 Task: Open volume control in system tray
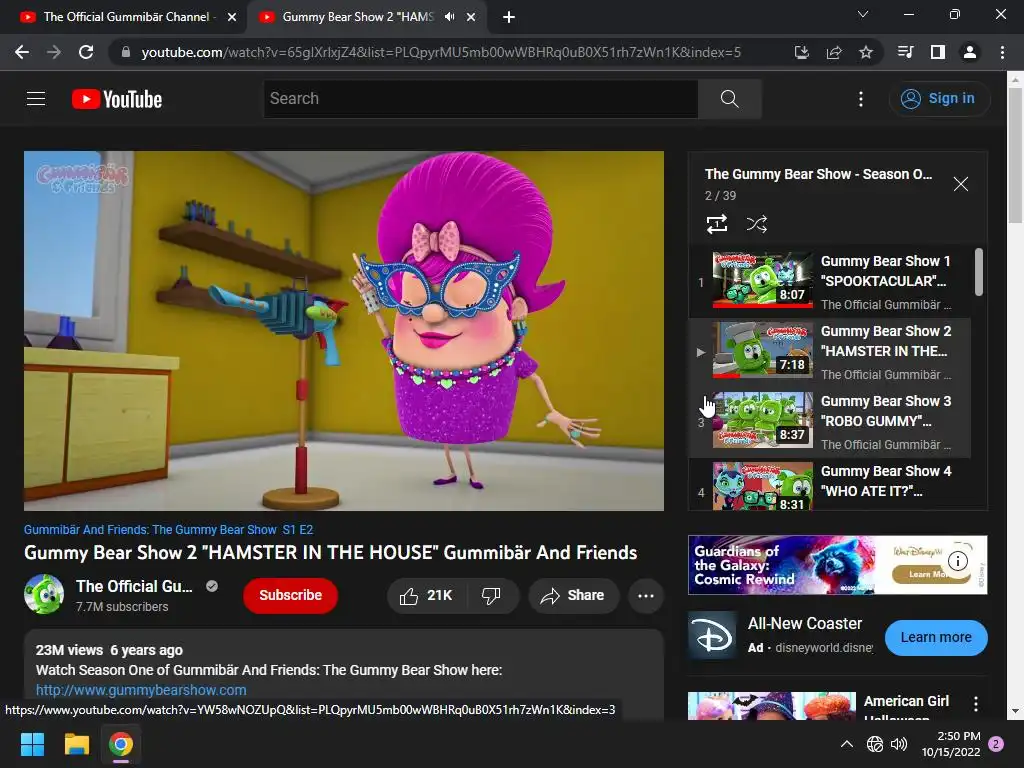point(899,744)
